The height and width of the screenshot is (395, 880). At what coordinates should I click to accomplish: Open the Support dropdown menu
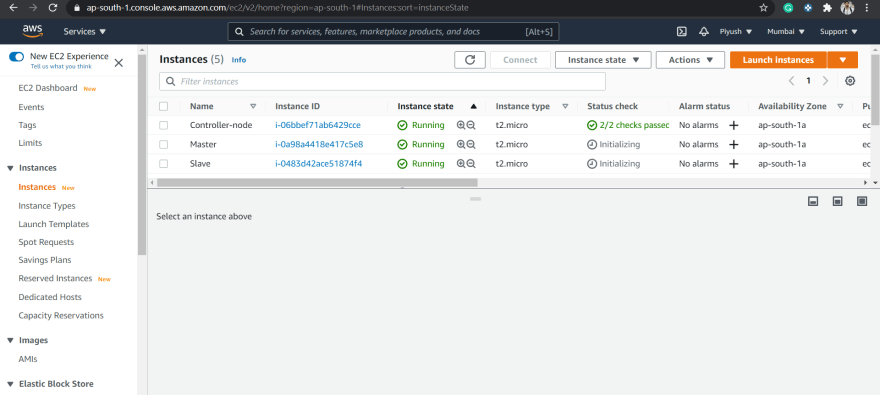[x=838, y=31]
